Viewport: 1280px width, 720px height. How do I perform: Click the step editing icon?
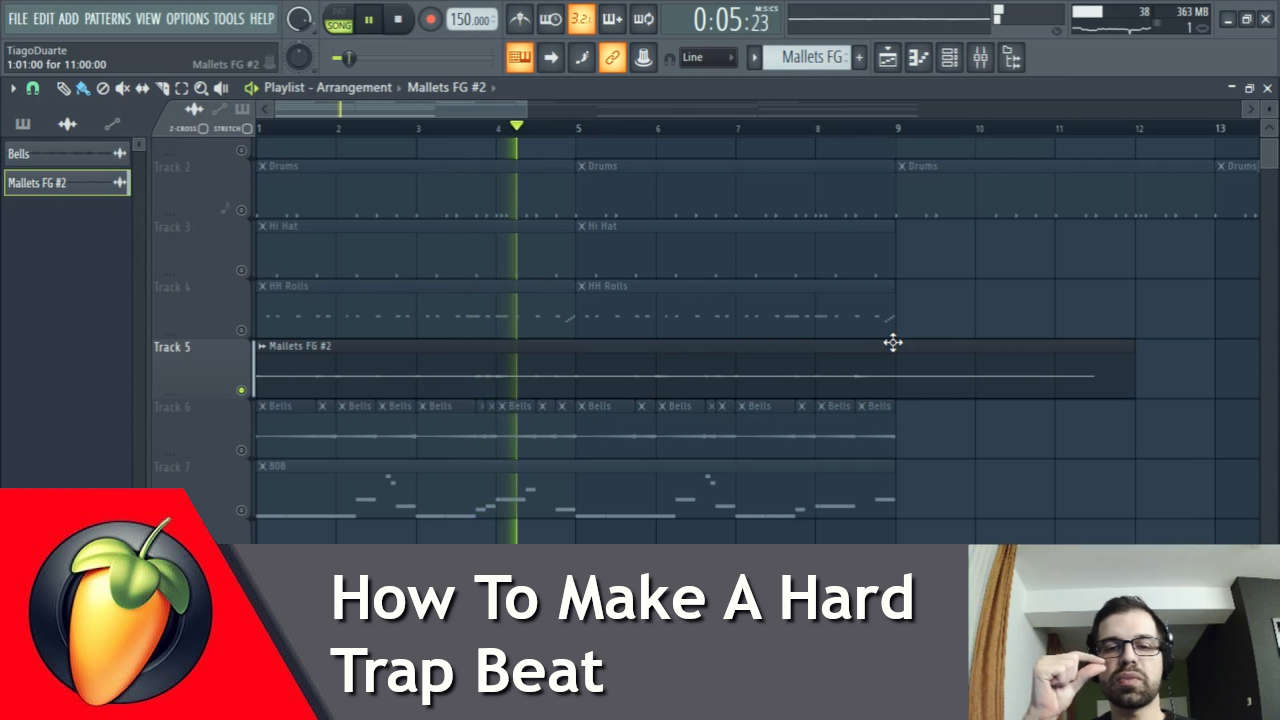click(581, 57)
